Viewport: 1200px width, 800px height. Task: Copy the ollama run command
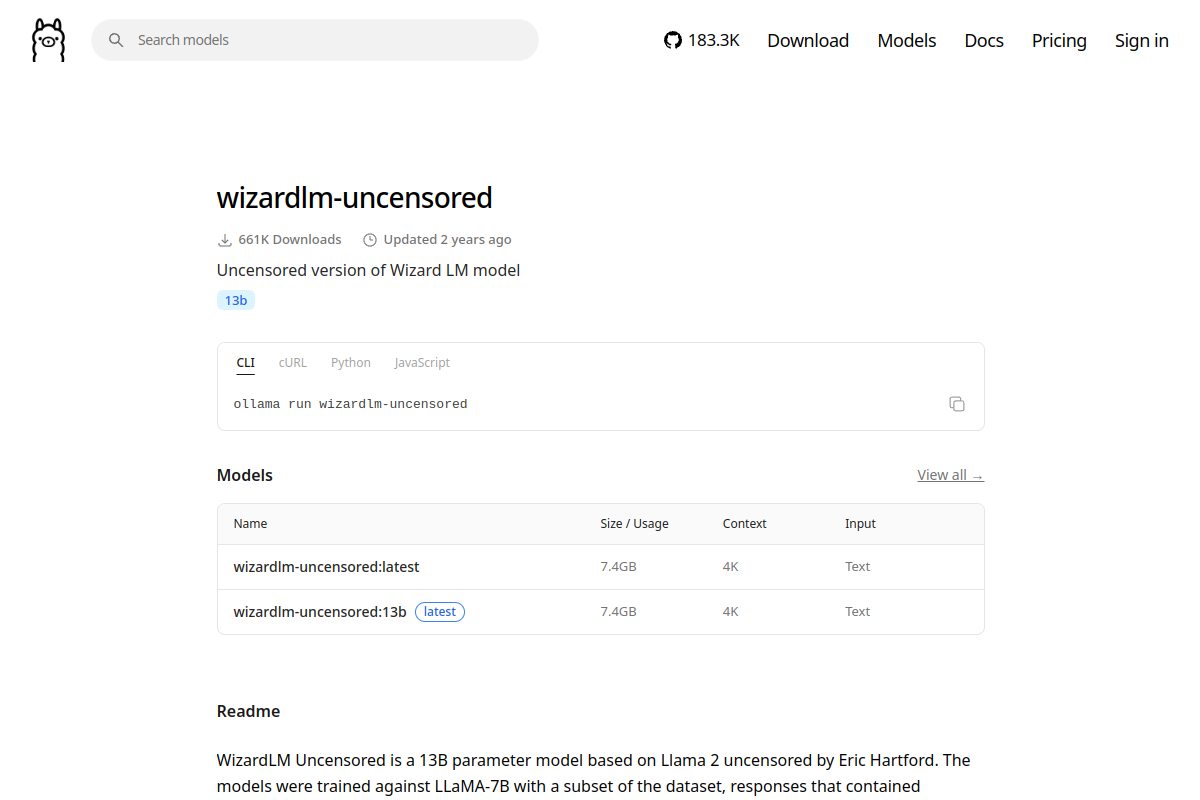click(x=957, y=404)
